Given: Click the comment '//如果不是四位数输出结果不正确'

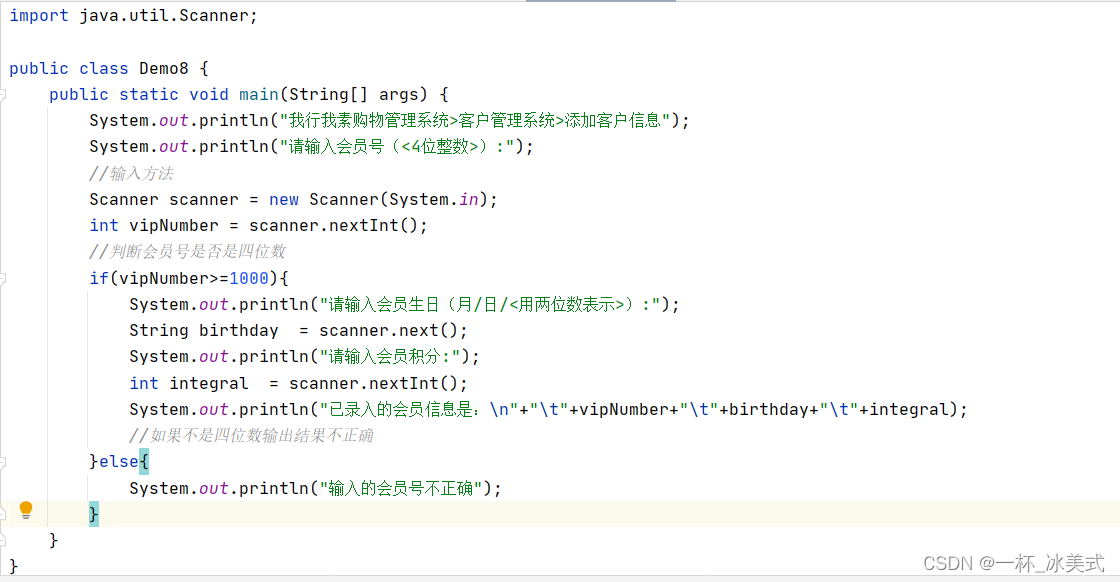Looking at the screenshot, I should point(251,436).
